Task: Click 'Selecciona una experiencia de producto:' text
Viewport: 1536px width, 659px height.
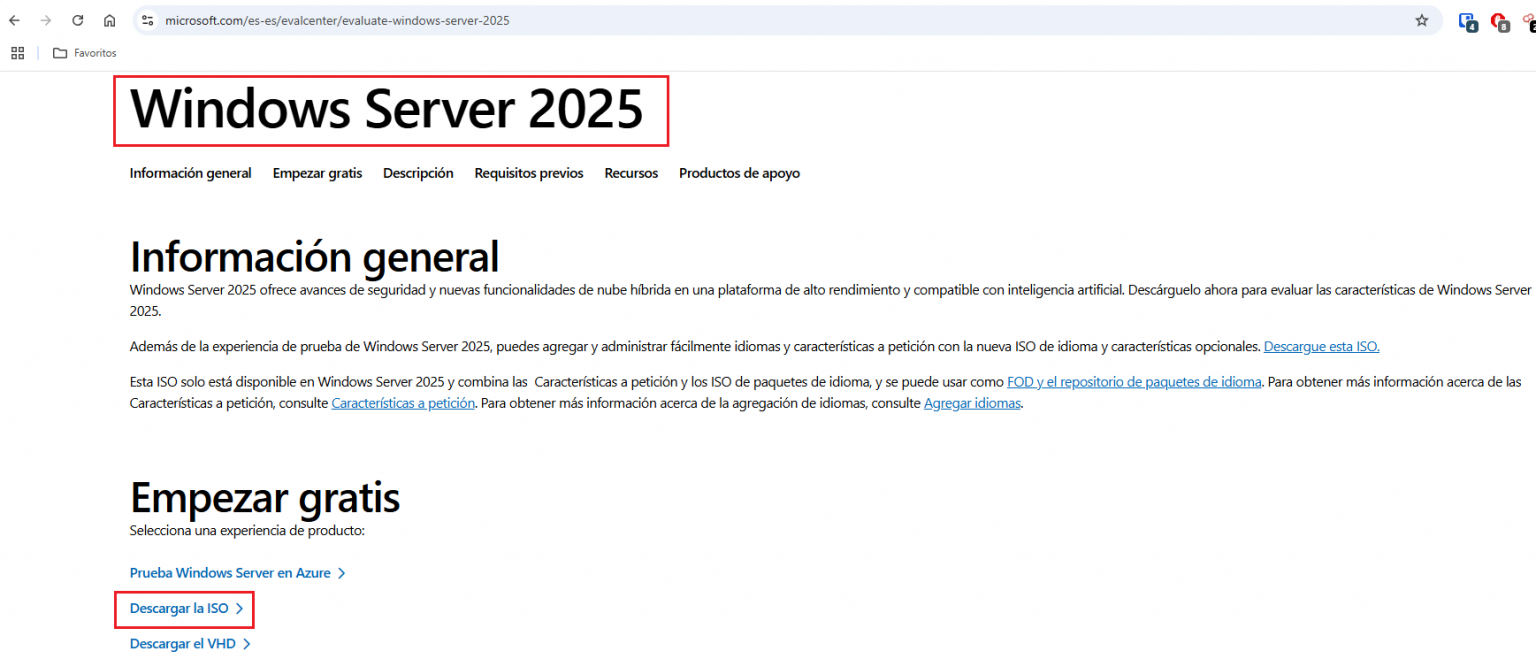Action: pyautogui.click(x=247, y=530)
